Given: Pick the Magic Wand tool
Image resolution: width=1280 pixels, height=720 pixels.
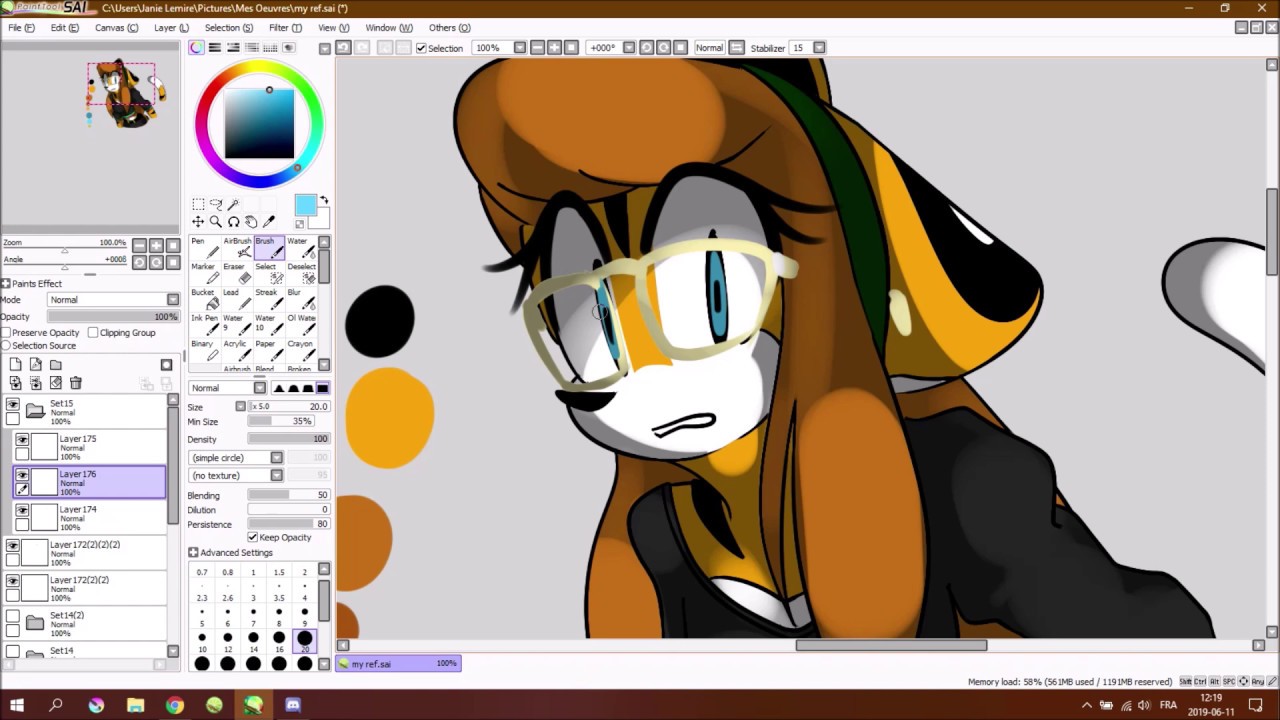Looking at the screenshot, I should (233, 205).
